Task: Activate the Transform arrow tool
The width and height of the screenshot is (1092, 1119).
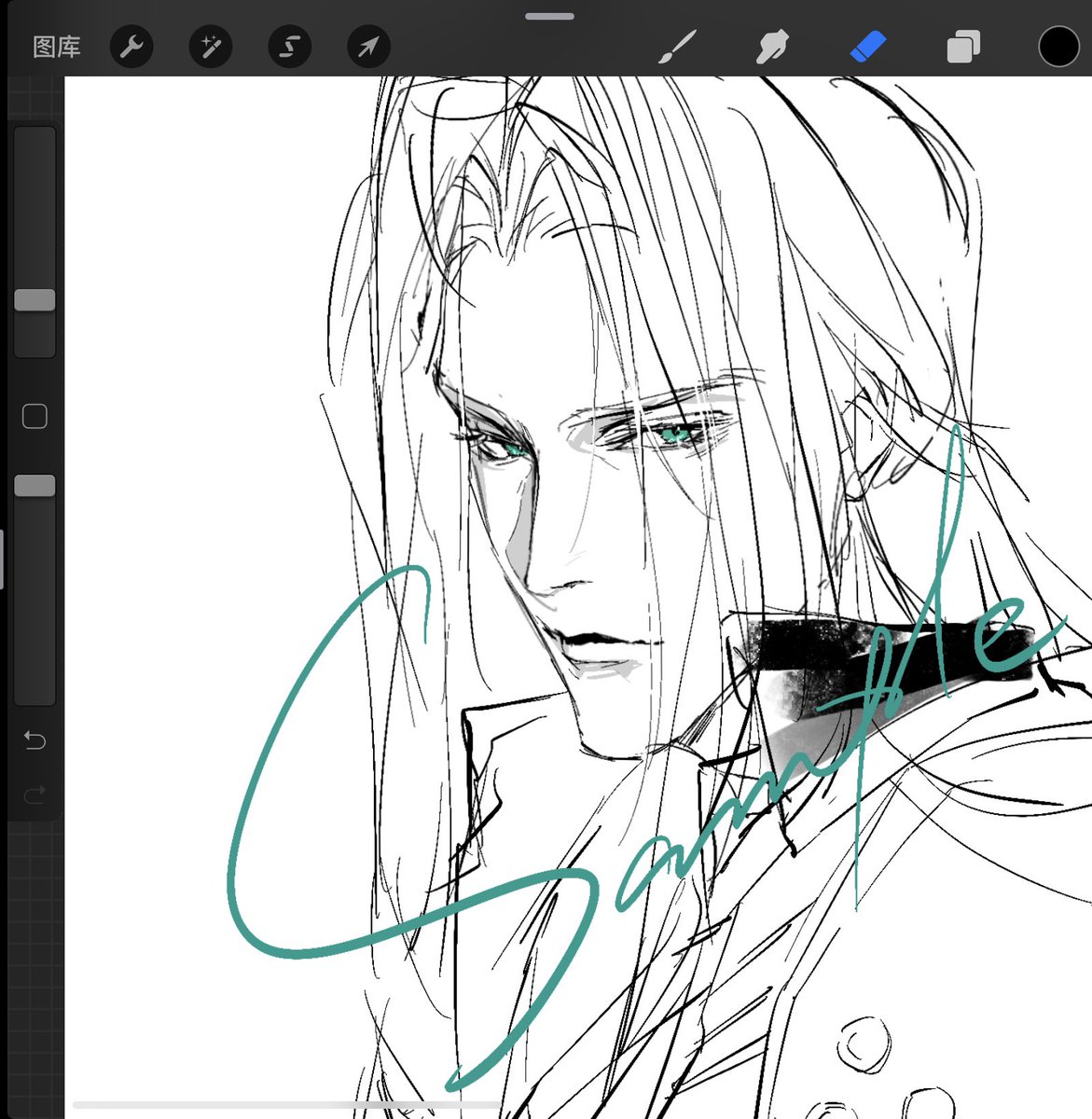Action: coord(368,47)
